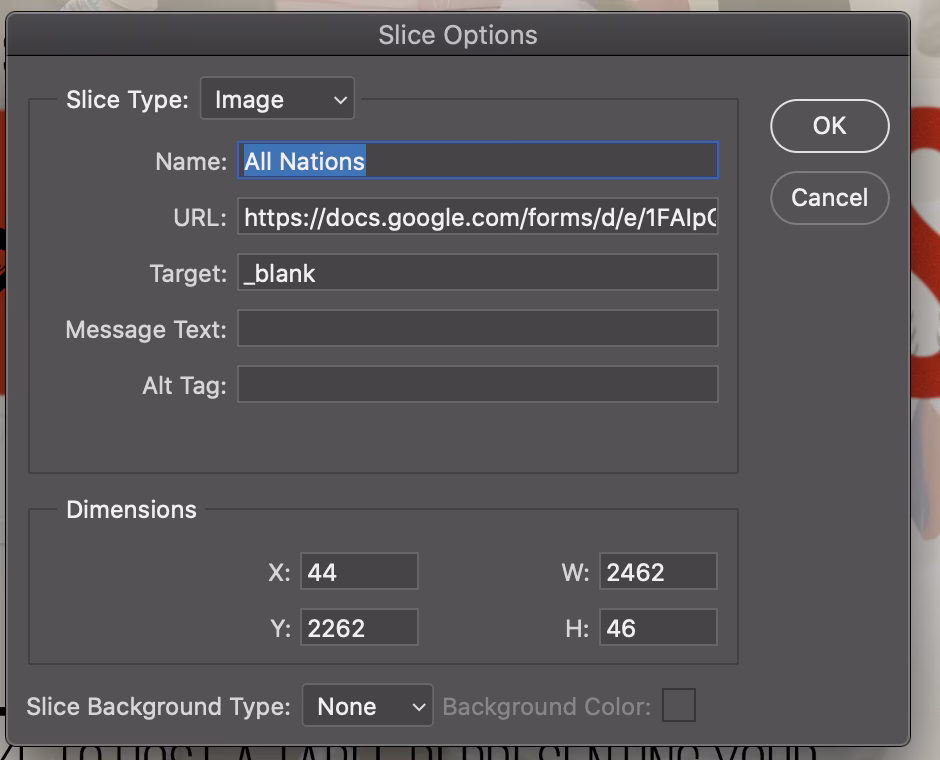
Task: Open the Slice Type dropdown
Action: click(x=277, y=98)
